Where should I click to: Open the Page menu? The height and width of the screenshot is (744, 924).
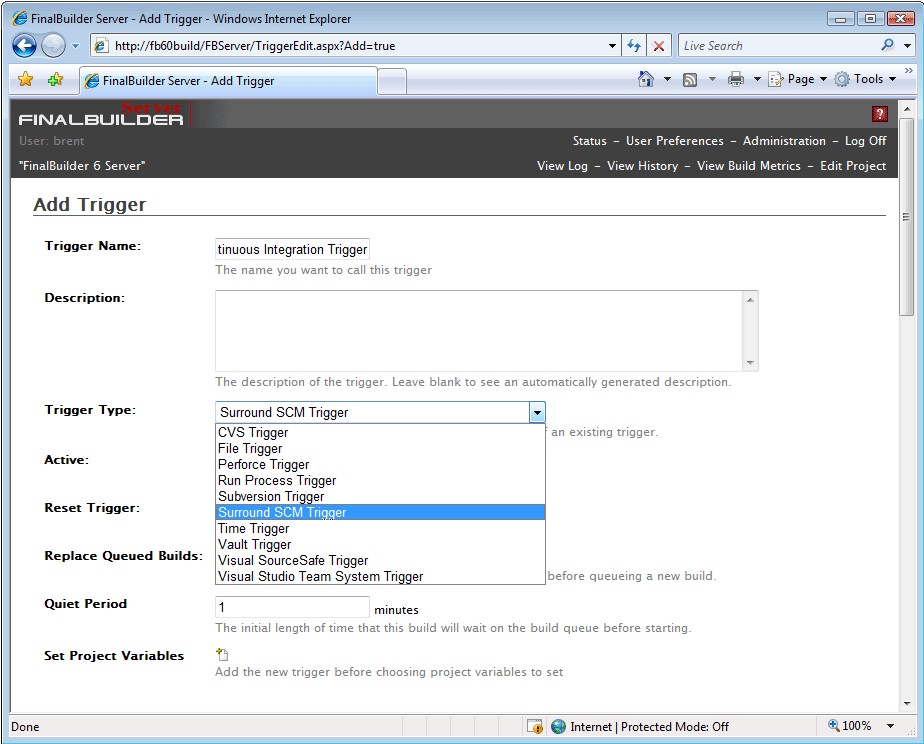click(797, 79)
